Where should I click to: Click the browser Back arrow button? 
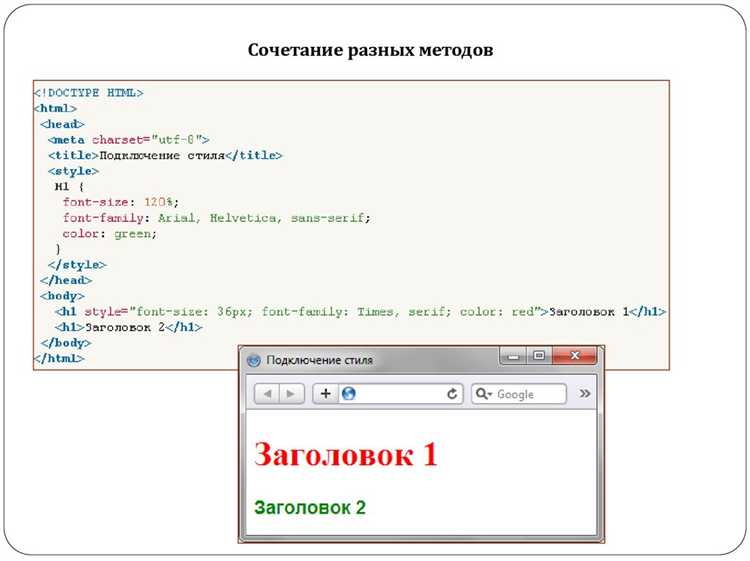[267, 394]
